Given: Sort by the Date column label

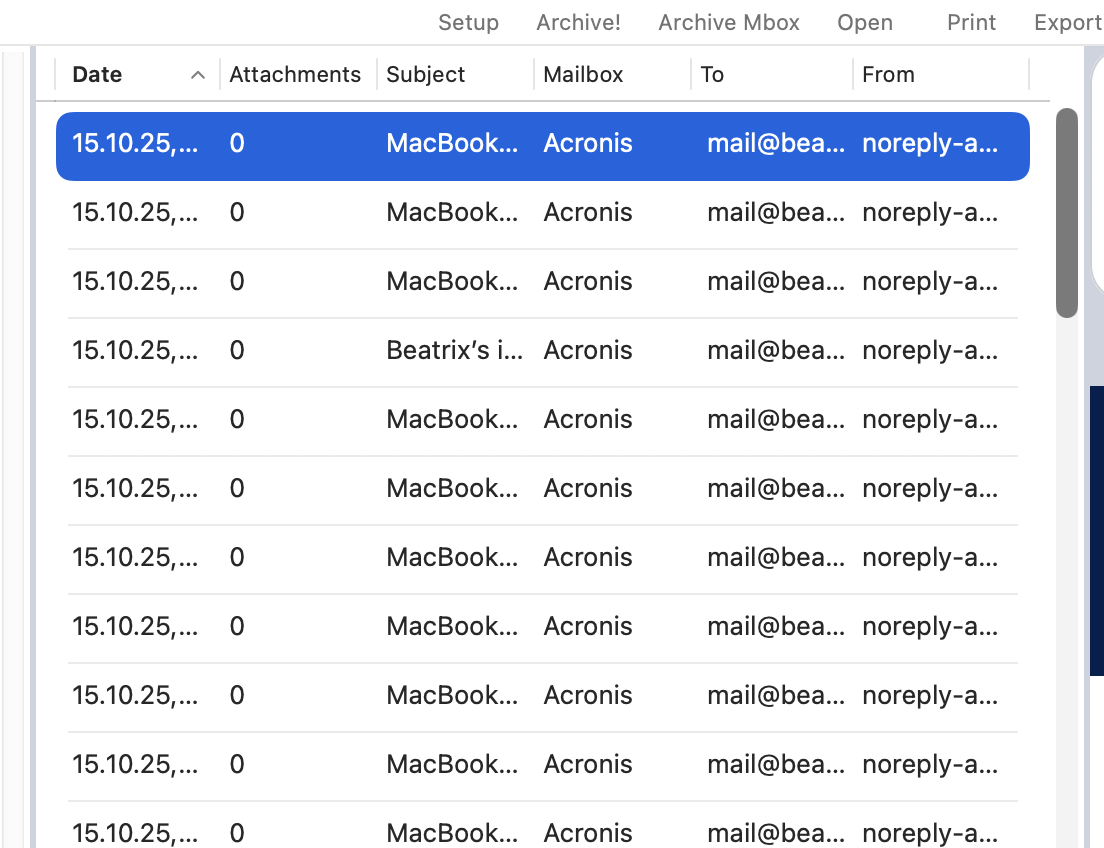Looking at the screenshot, I should pyautogui.click(x=97, y=75).
